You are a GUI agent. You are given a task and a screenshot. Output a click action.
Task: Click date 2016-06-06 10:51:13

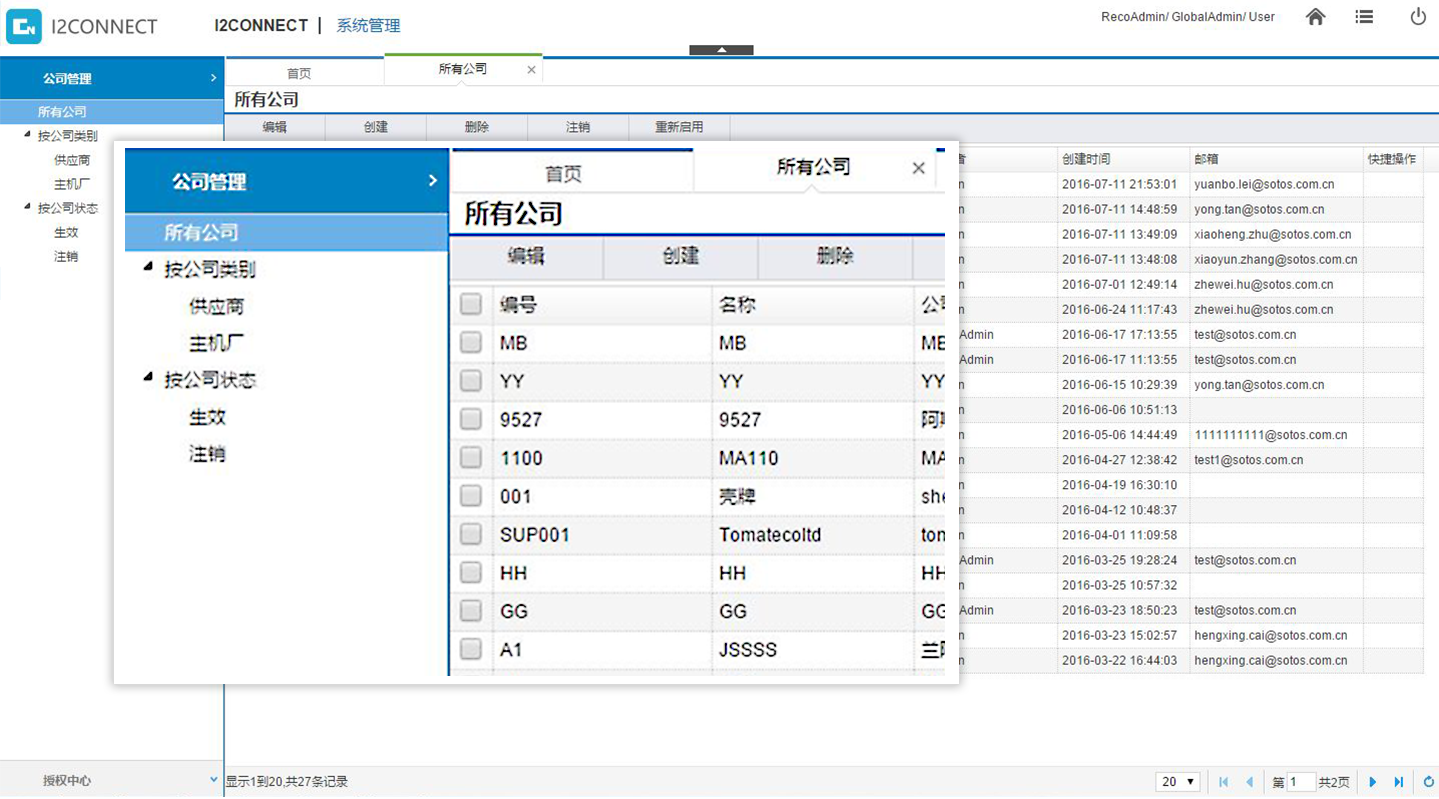[x=1120, y=410]
